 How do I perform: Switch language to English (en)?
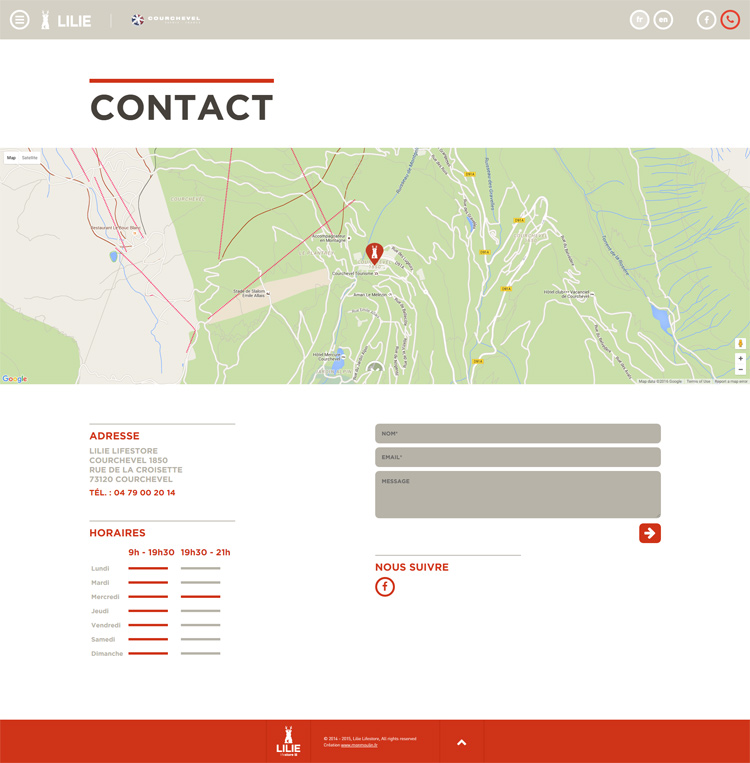(663, 20)
